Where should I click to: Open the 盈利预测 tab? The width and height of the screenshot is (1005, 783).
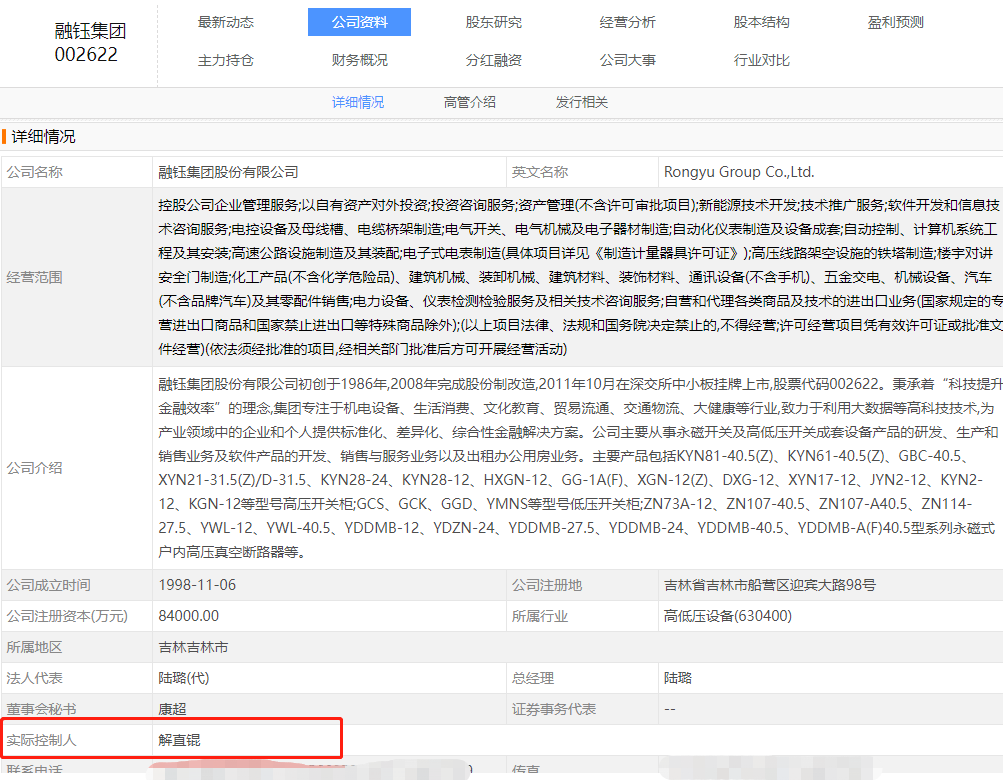click(x=895, y=22)
